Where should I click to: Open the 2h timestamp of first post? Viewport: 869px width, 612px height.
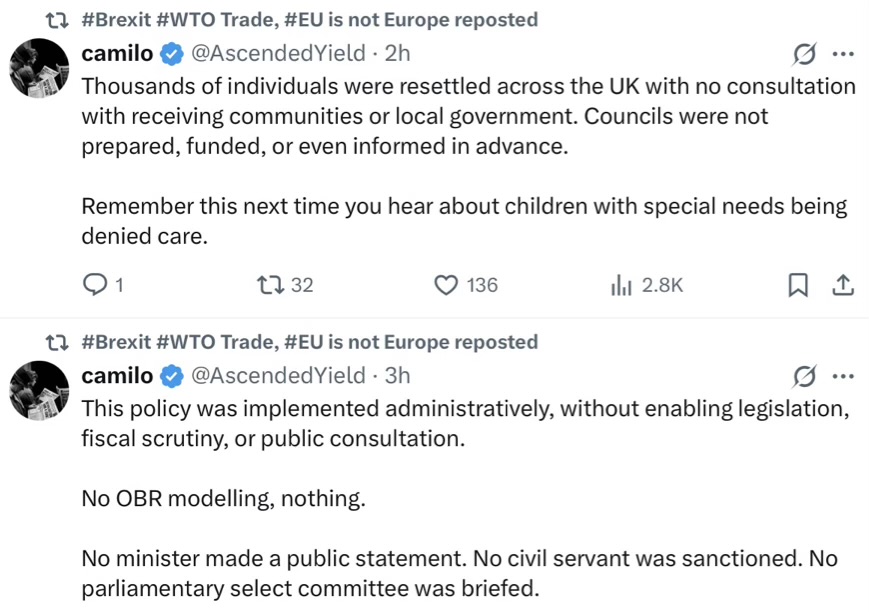click(397, 54)
